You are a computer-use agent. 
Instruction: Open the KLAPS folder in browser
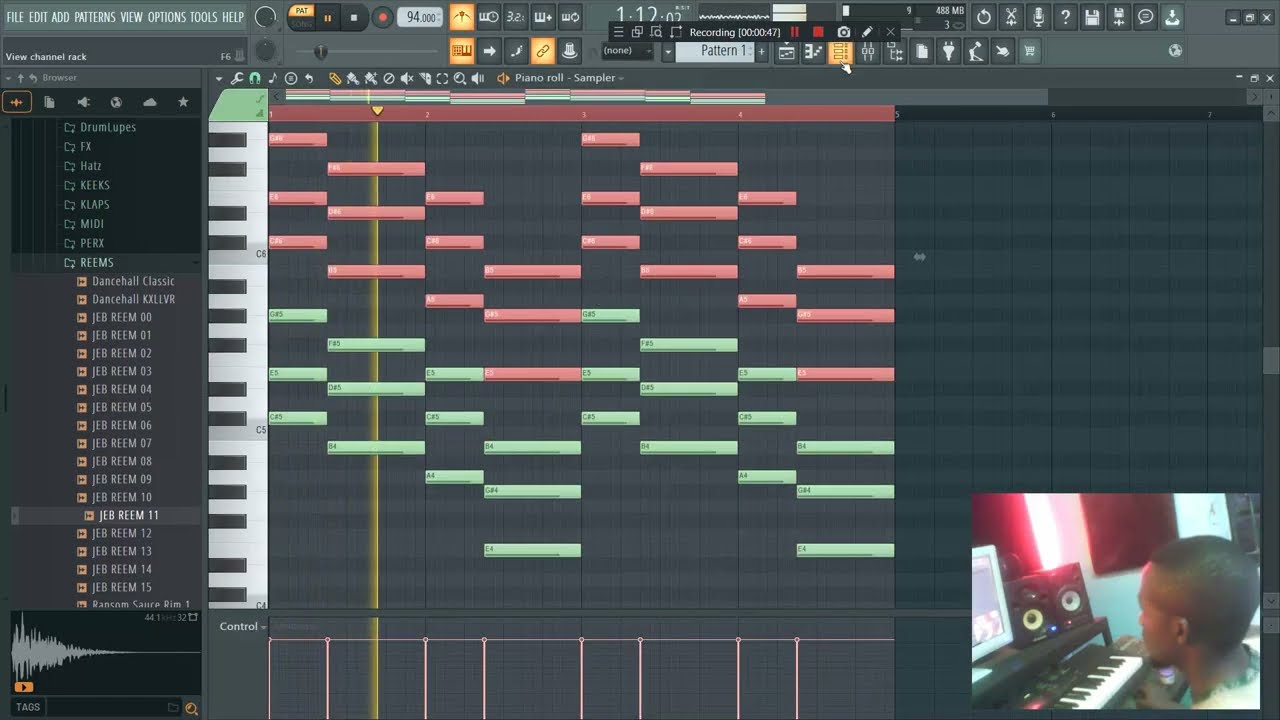(94, 205)
